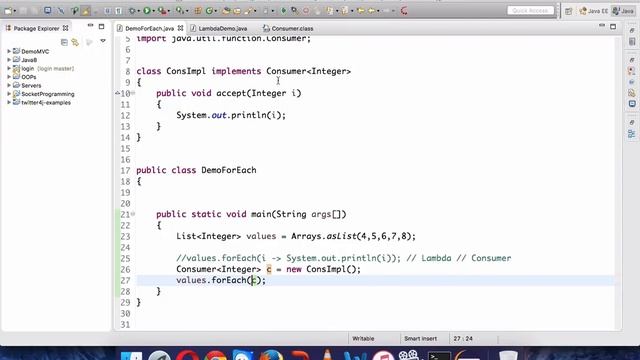Click the '27 : 24' cursor position status
Viewport: 640px width, 360px height.
463,339
